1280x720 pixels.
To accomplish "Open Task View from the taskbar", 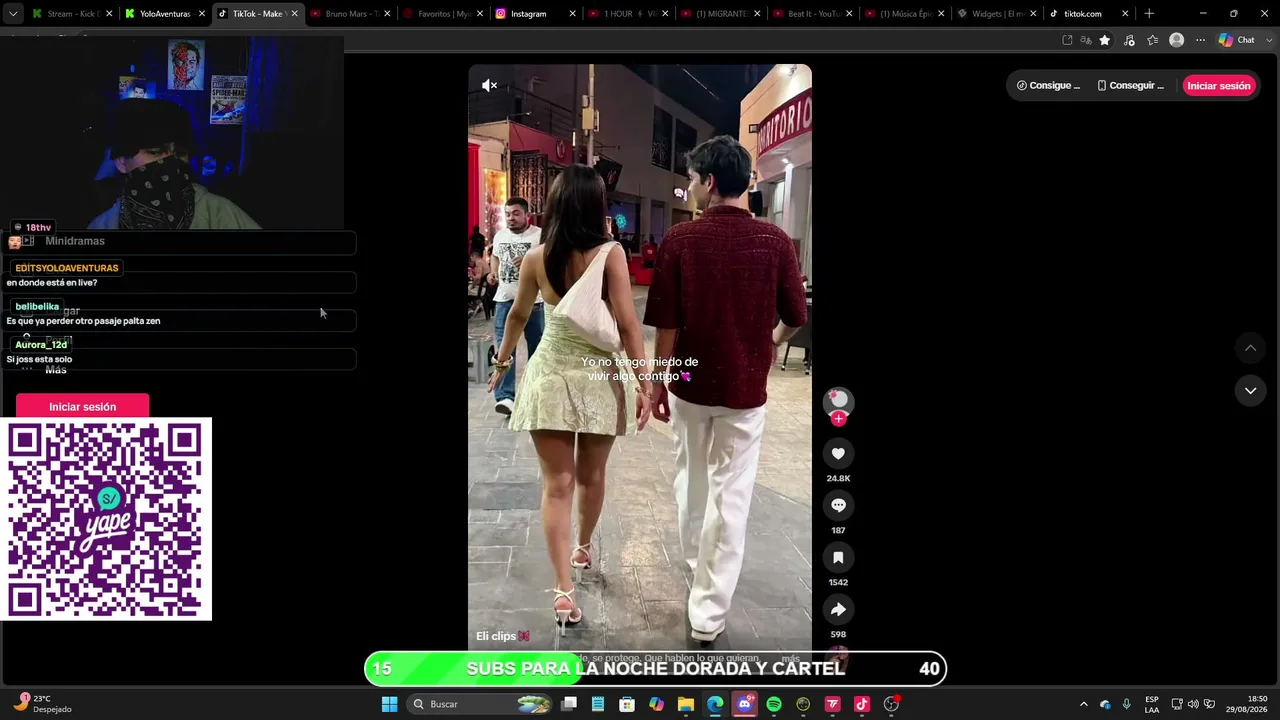I will [569, 704].
